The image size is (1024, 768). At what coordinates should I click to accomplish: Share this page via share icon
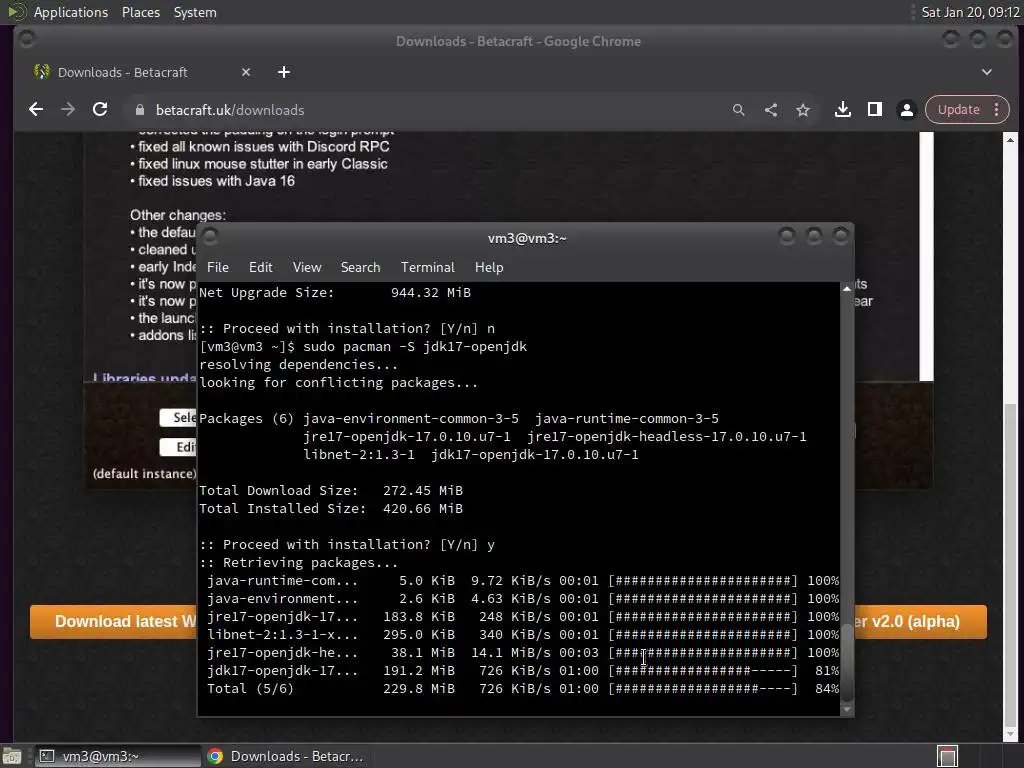pos(771,110)
